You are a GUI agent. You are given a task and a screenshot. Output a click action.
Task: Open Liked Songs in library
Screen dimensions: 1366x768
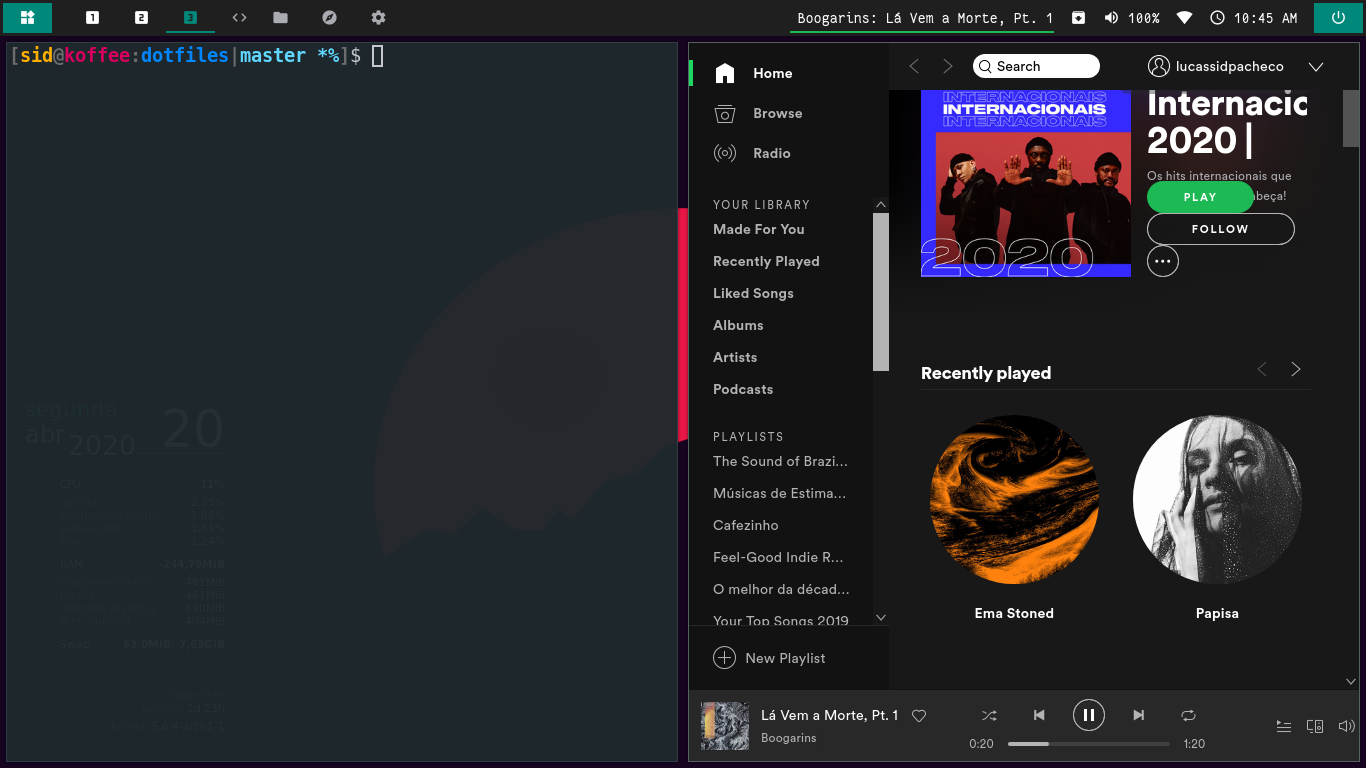[x=753, y=293]
